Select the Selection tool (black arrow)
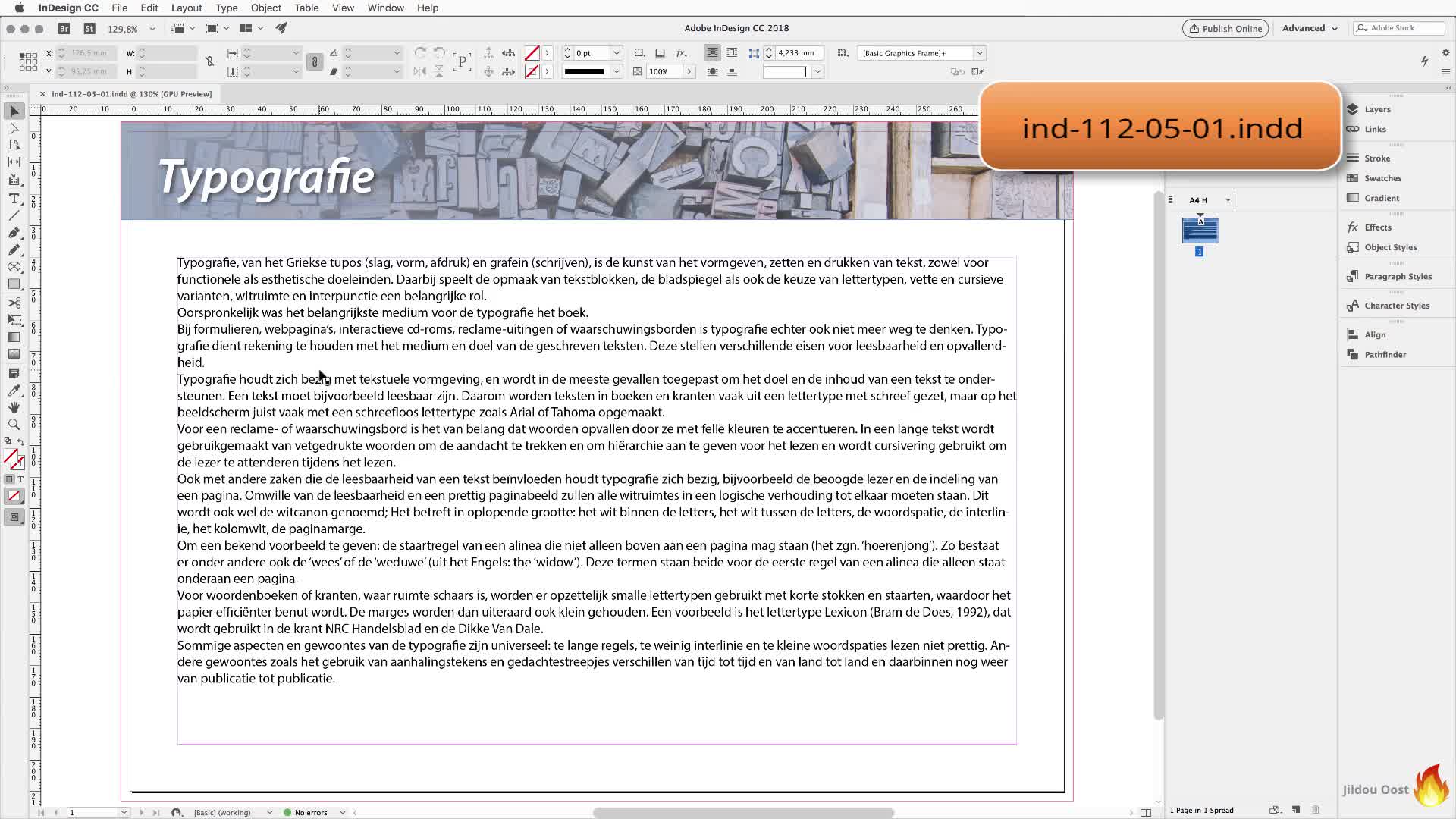The width and height of the screenshot is (1456, 819). [14, 111]
